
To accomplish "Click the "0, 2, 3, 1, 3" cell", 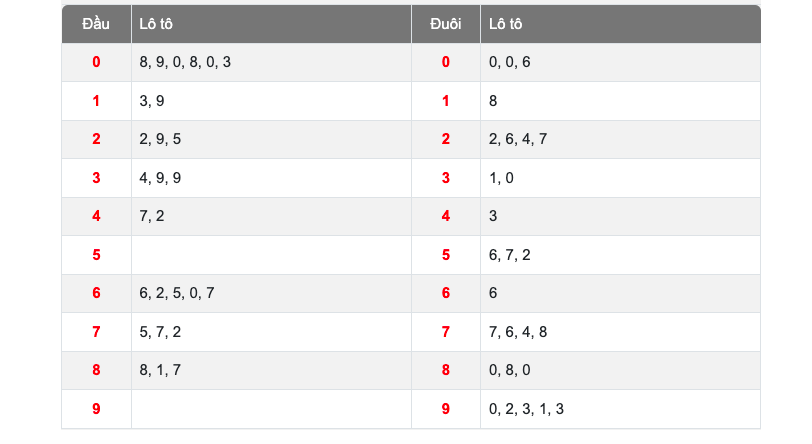I will (526, 408).
